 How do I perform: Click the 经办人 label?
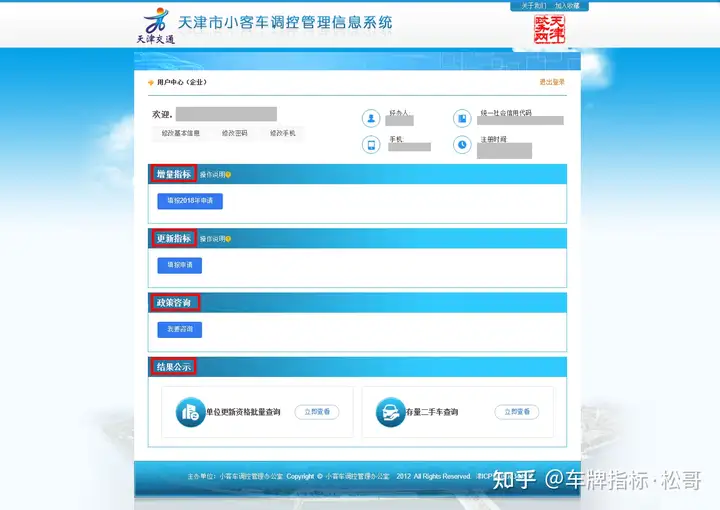(x=400, y=112)
